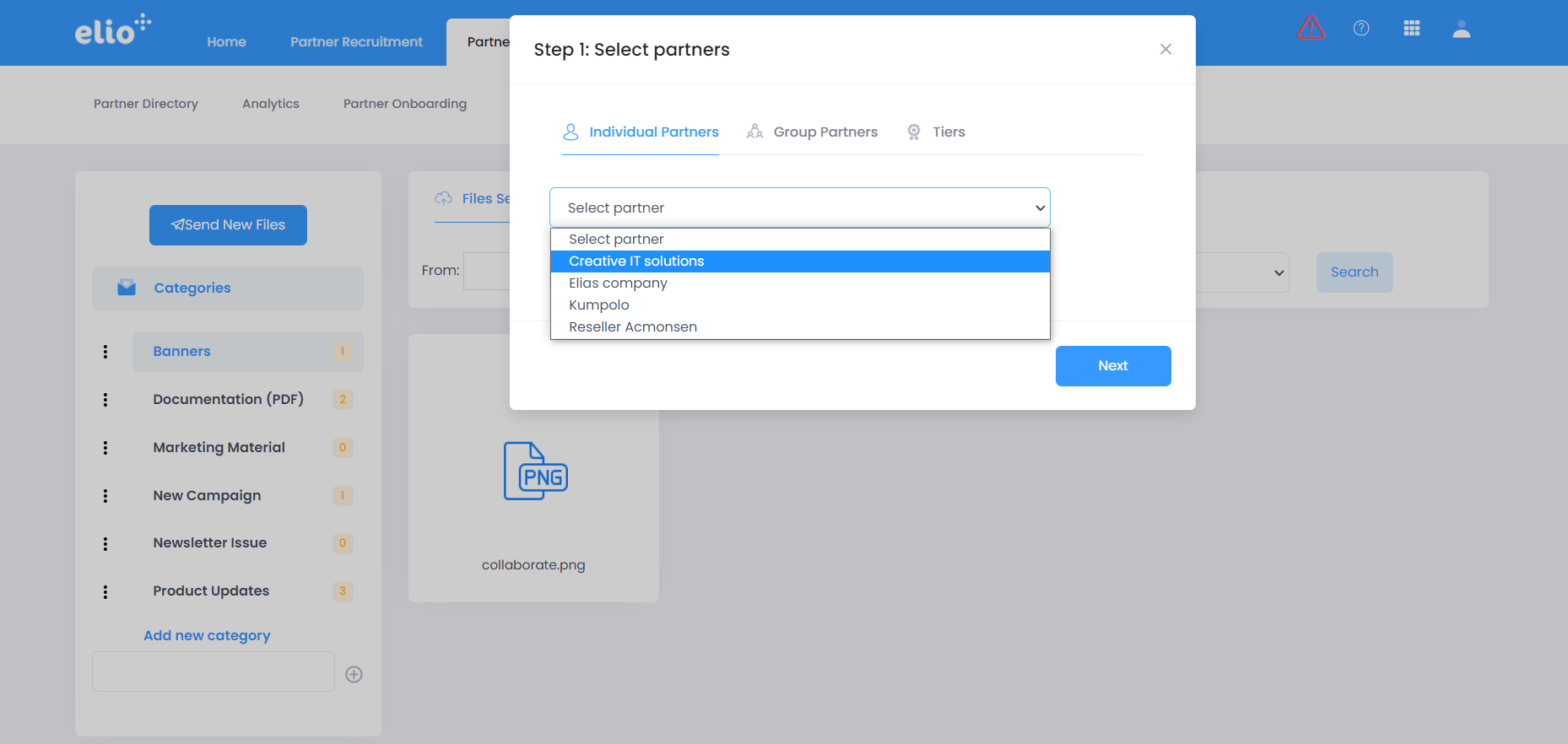The image size is (1568, 744).
Task: Click the Add new category link
Action: coord(207,635)
